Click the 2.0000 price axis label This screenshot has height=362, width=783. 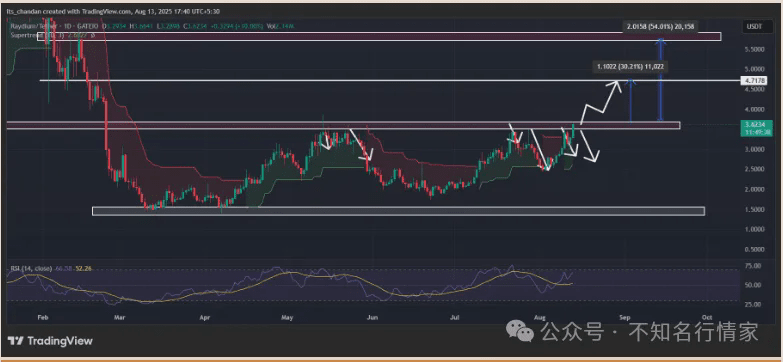[755, 190]
